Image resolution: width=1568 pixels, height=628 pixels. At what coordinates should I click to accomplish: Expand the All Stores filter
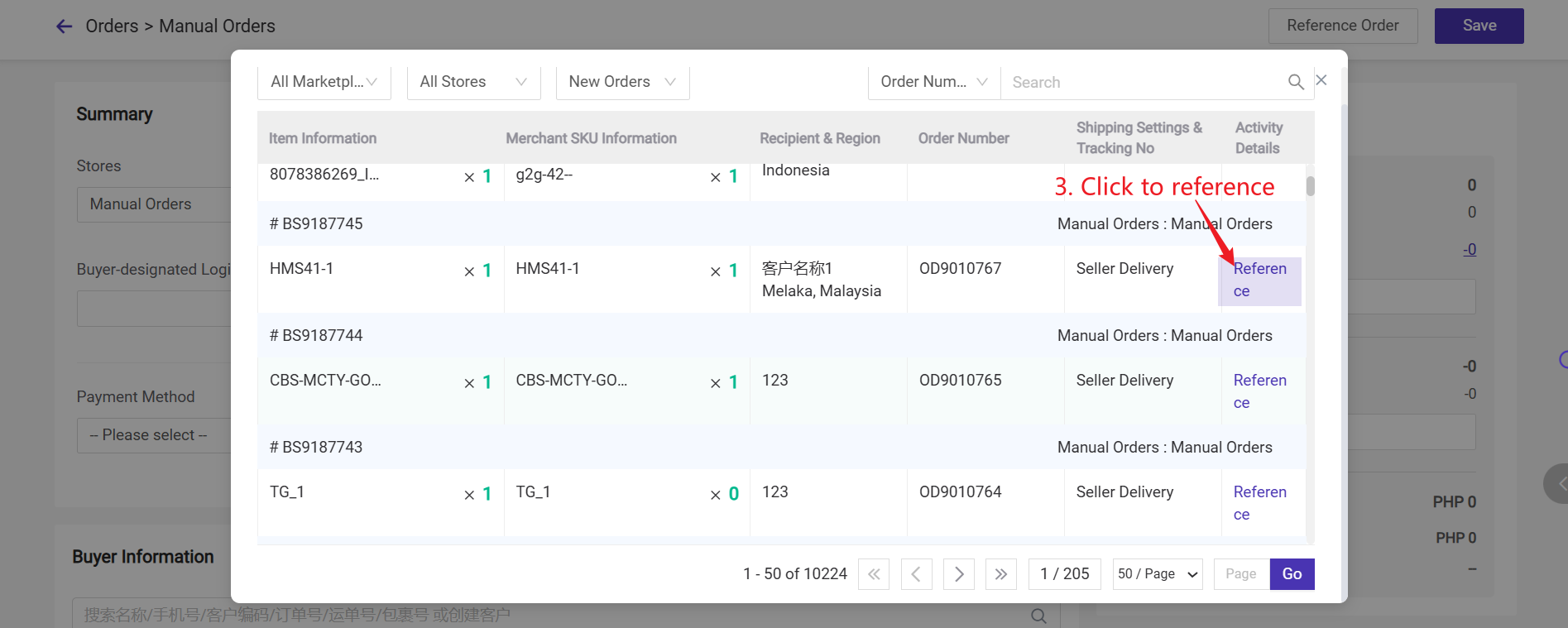(473, 82)
